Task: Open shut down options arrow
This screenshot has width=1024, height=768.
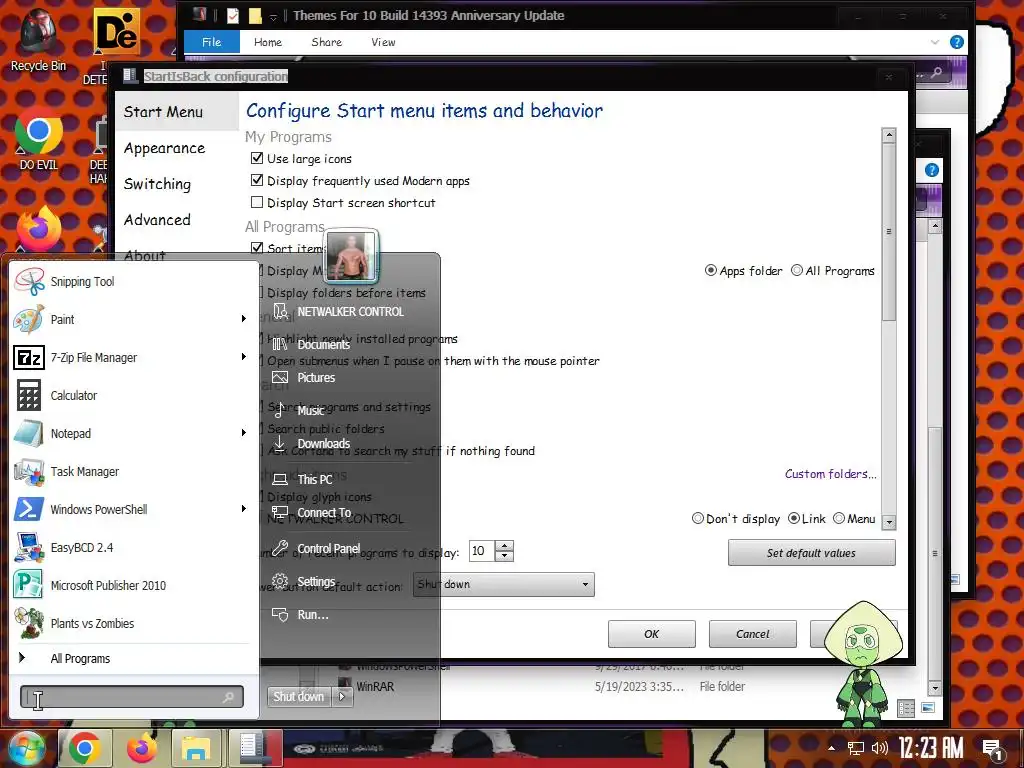Action: 342,697
